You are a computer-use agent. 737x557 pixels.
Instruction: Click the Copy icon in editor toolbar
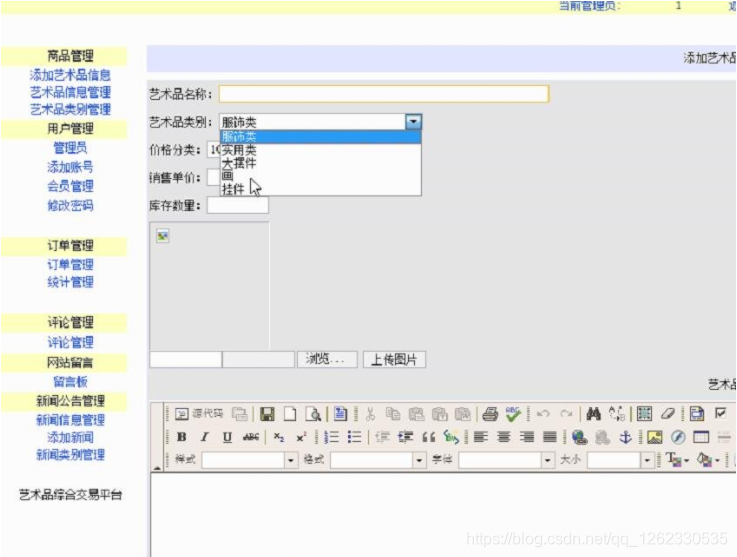click(393, 414)
